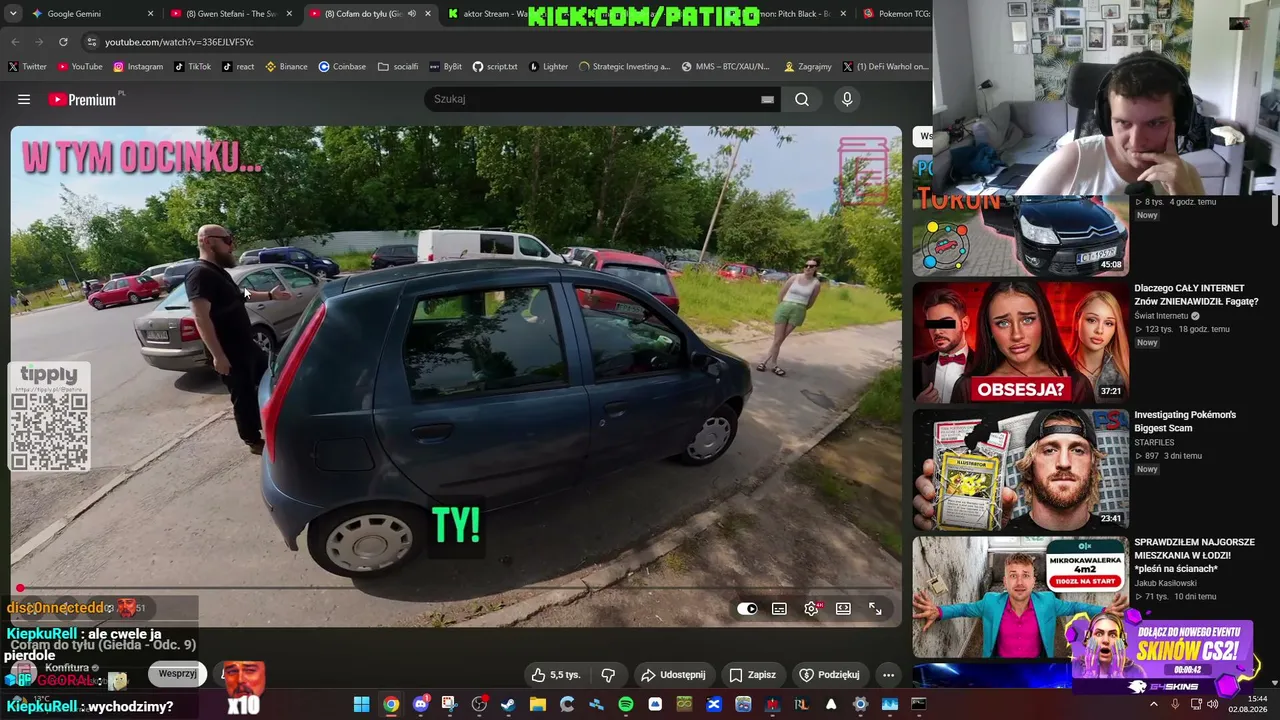Toggle the autoplay switch in player
The width and height of the screenshot is (1280, 720).
[x=747, y=608]
